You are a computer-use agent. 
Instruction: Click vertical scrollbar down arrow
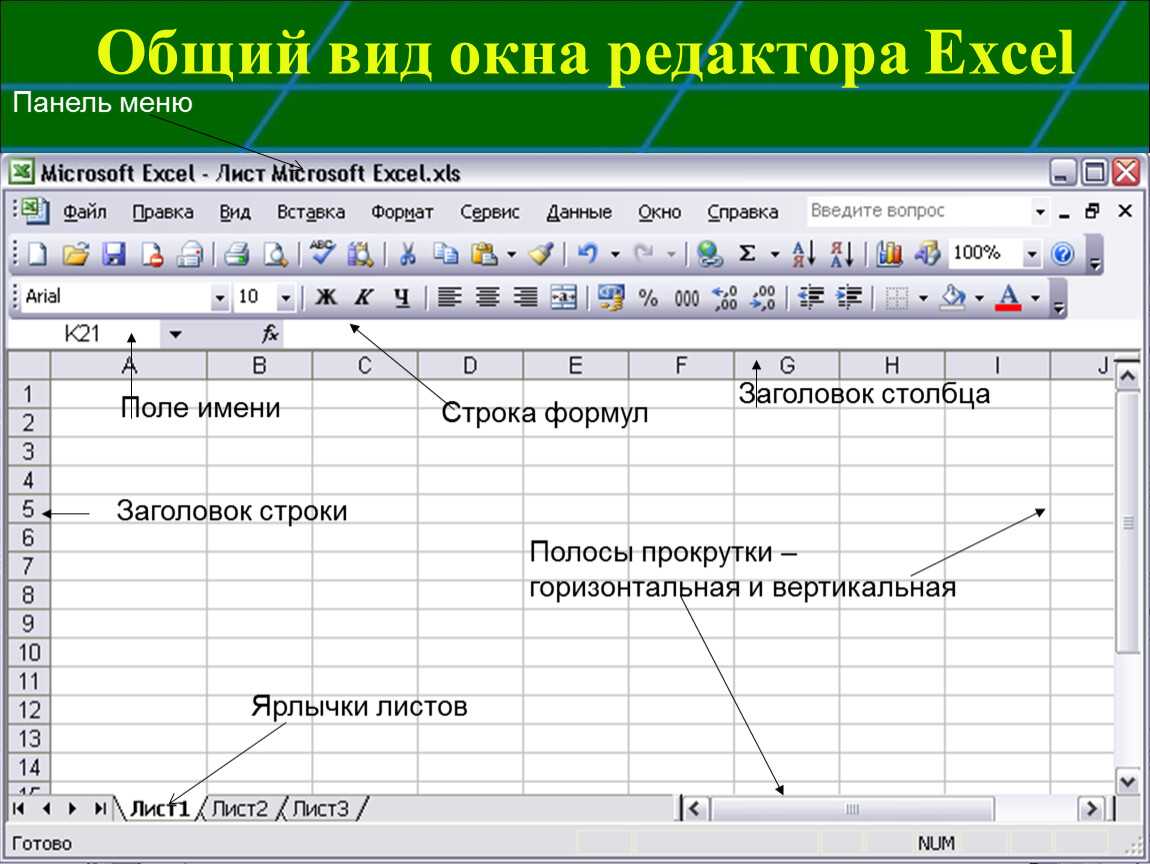[1127, 781]
